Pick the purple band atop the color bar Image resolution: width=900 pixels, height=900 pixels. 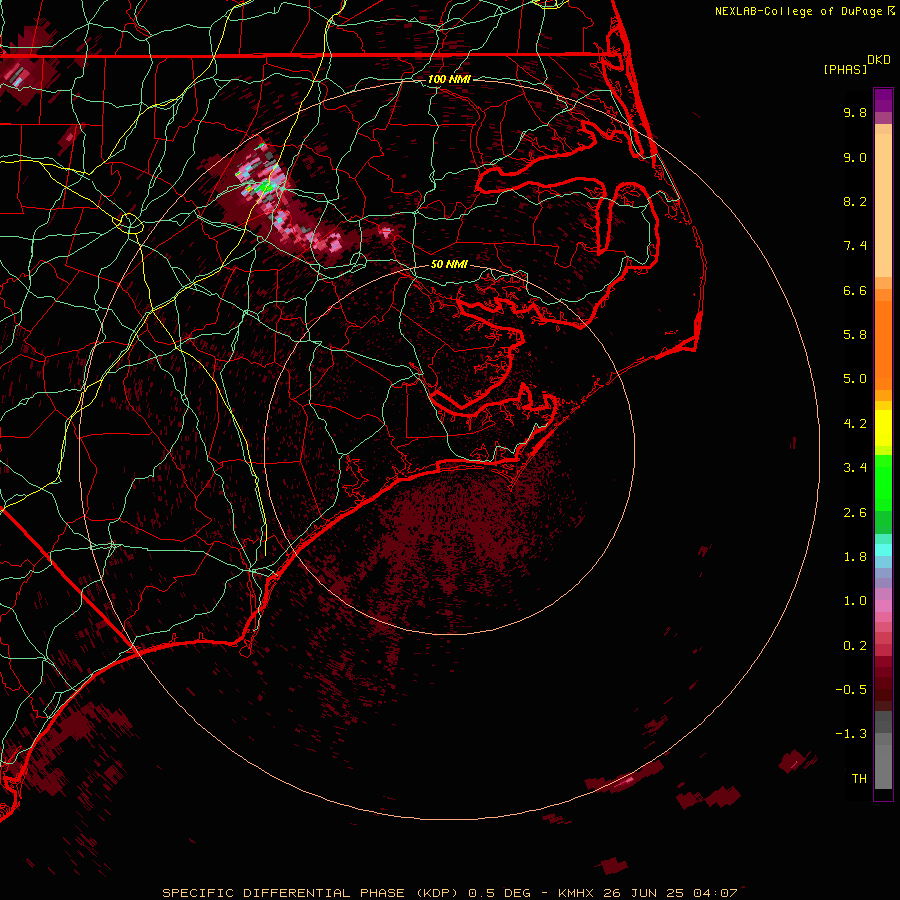tap(883, 100)
